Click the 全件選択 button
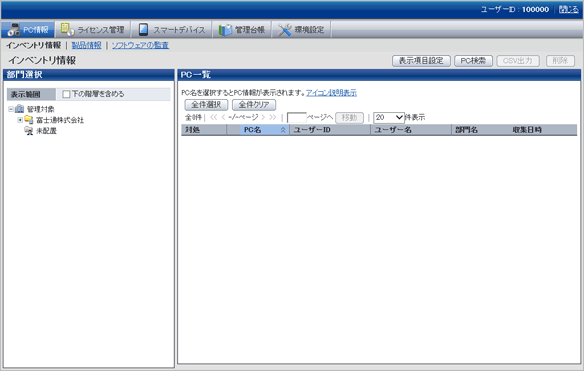 206,105
